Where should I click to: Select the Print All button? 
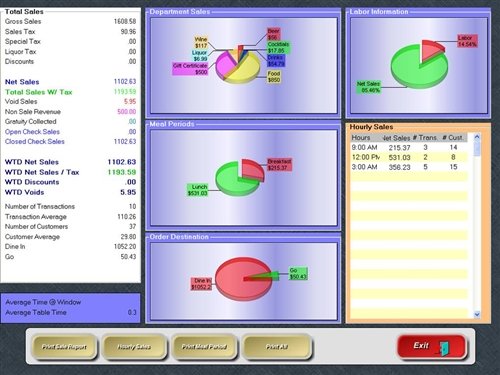coord(277,347)
